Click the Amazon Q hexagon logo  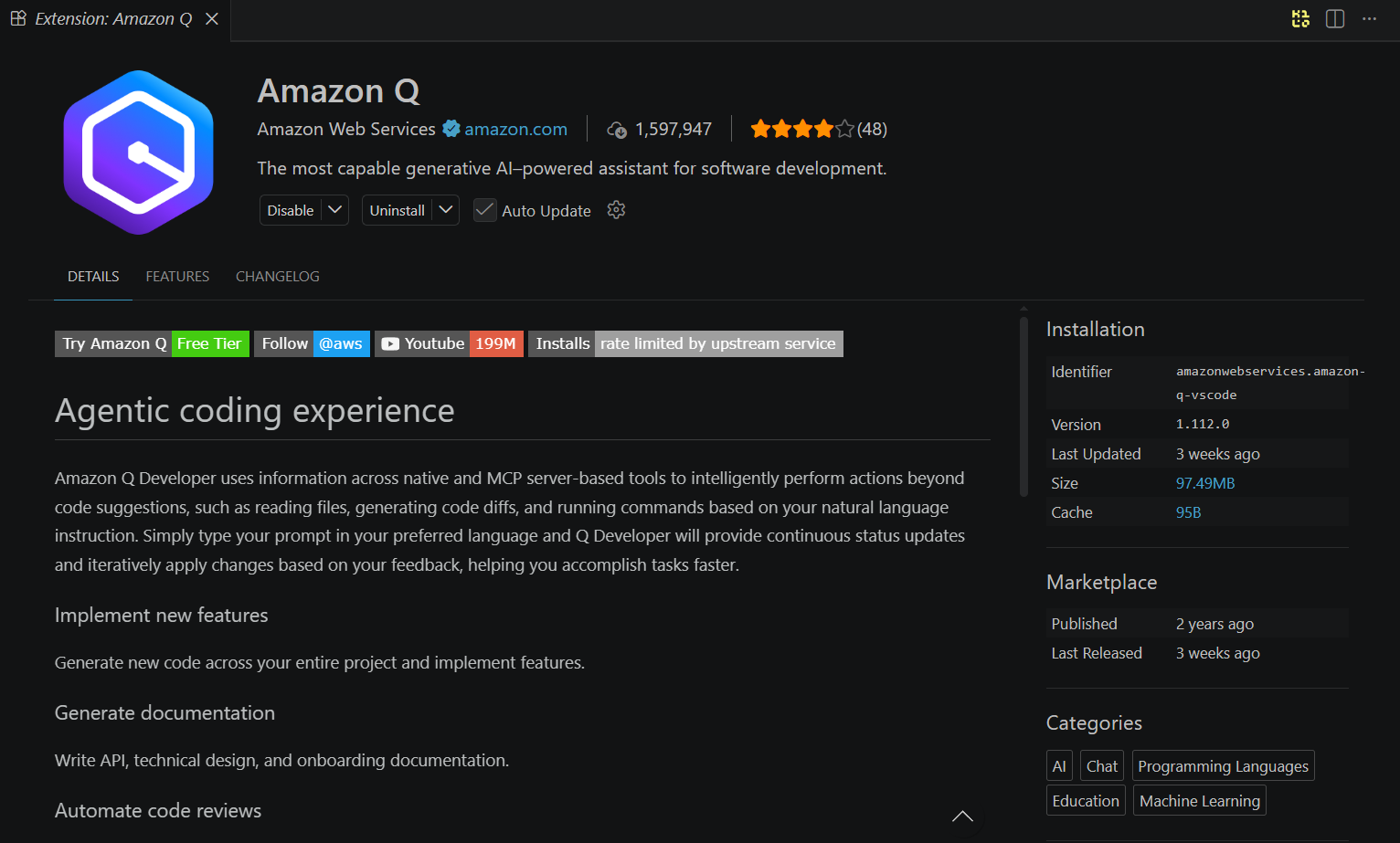[x=139, y=153]
